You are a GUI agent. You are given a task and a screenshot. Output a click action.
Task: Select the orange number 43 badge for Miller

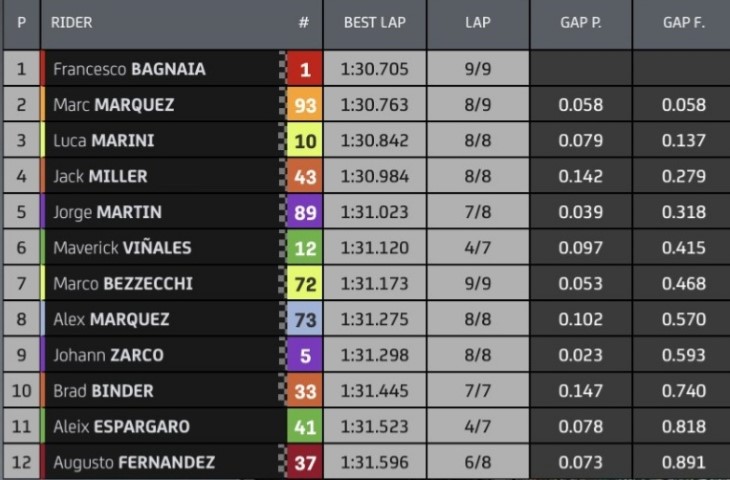click(x=304, y=176)
